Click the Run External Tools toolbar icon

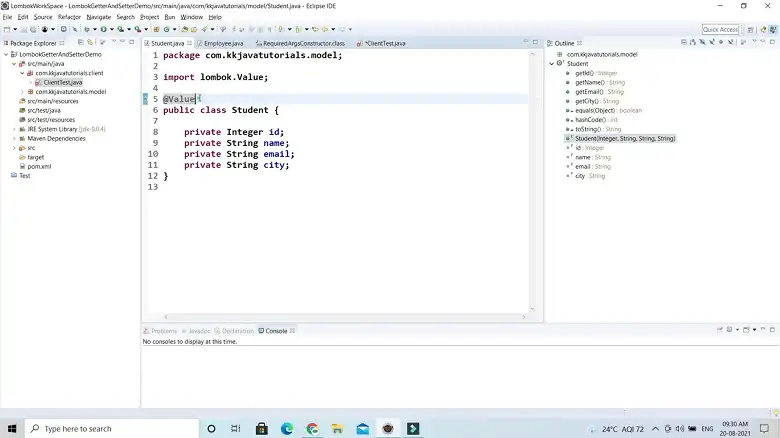137,29
